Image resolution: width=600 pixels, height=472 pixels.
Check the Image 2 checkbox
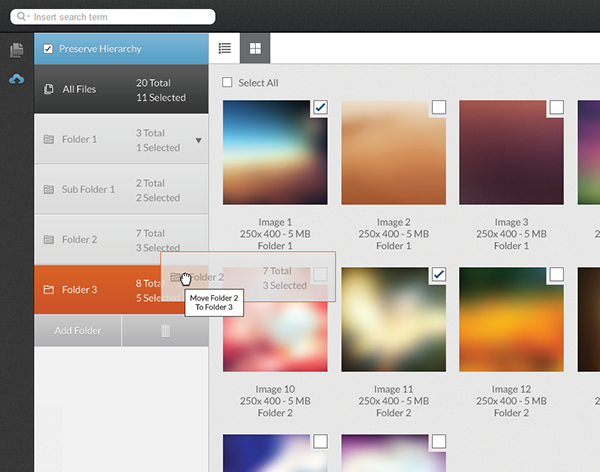439,107
